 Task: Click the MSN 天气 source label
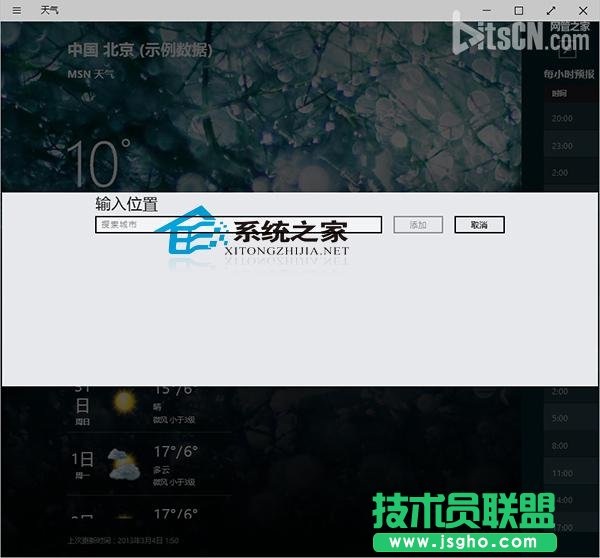[91, 74]
